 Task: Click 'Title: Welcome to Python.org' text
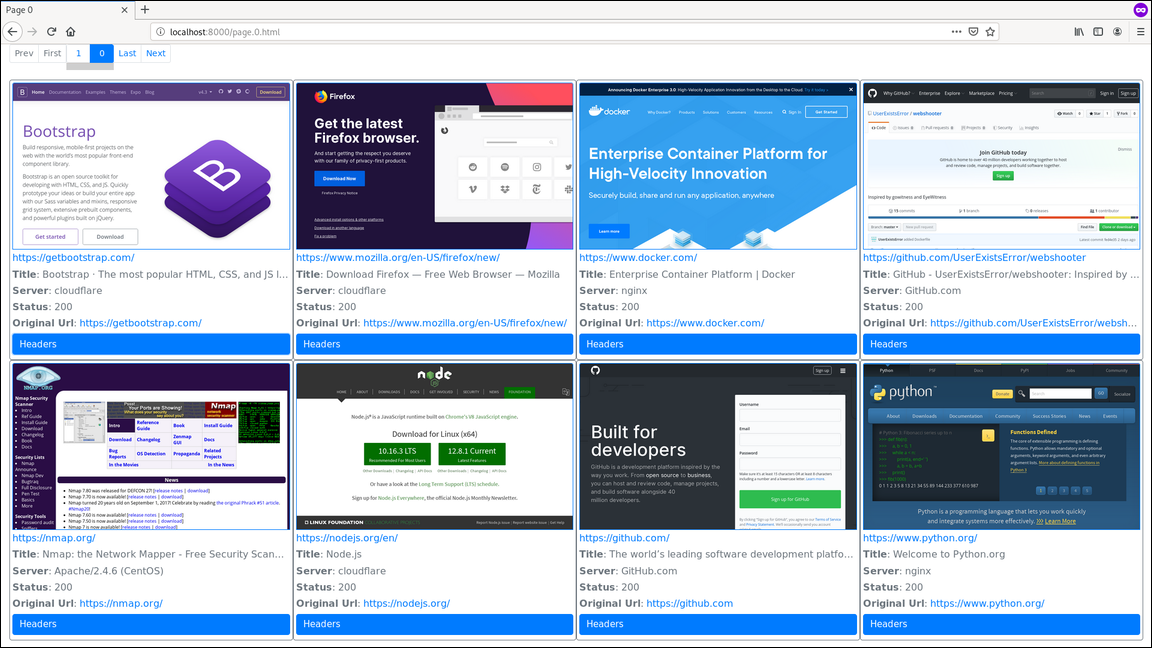934,555
